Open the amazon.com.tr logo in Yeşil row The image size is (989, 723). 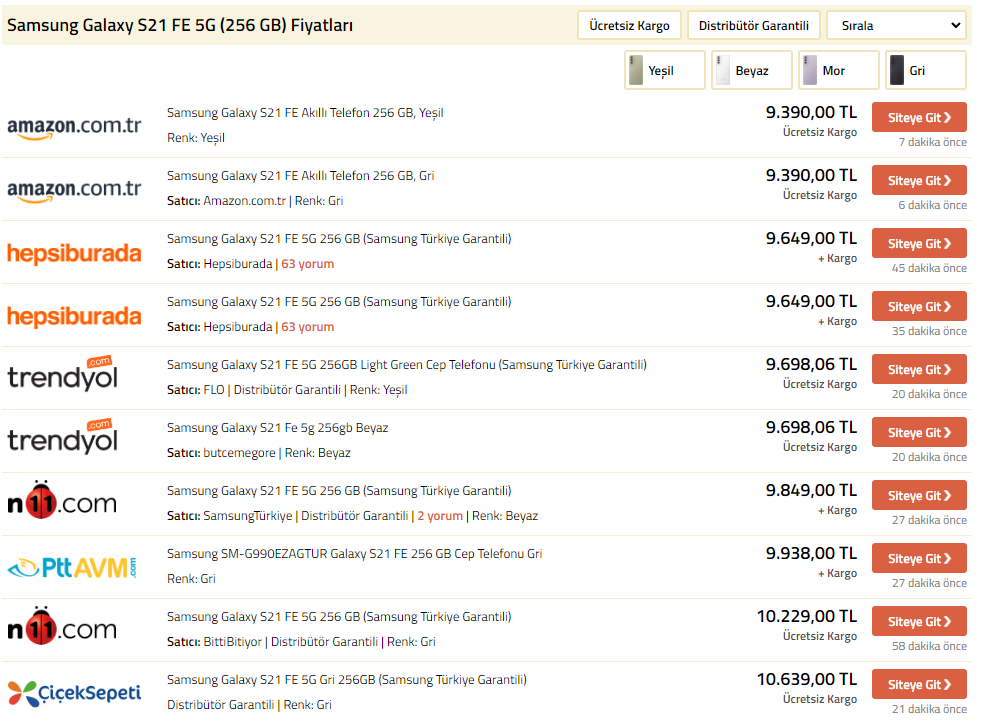coord(74,126)
